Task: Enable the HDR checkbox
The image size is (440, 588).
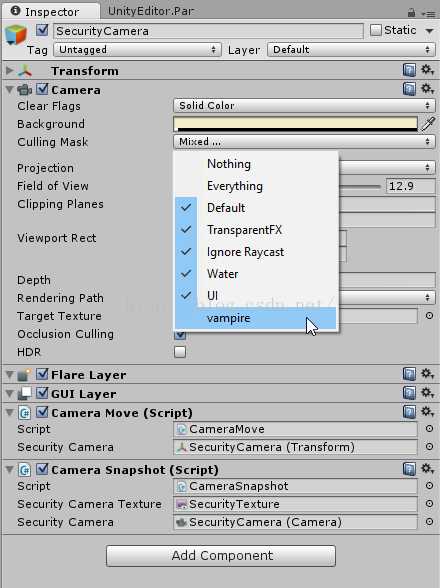Action: pos(180,352)
